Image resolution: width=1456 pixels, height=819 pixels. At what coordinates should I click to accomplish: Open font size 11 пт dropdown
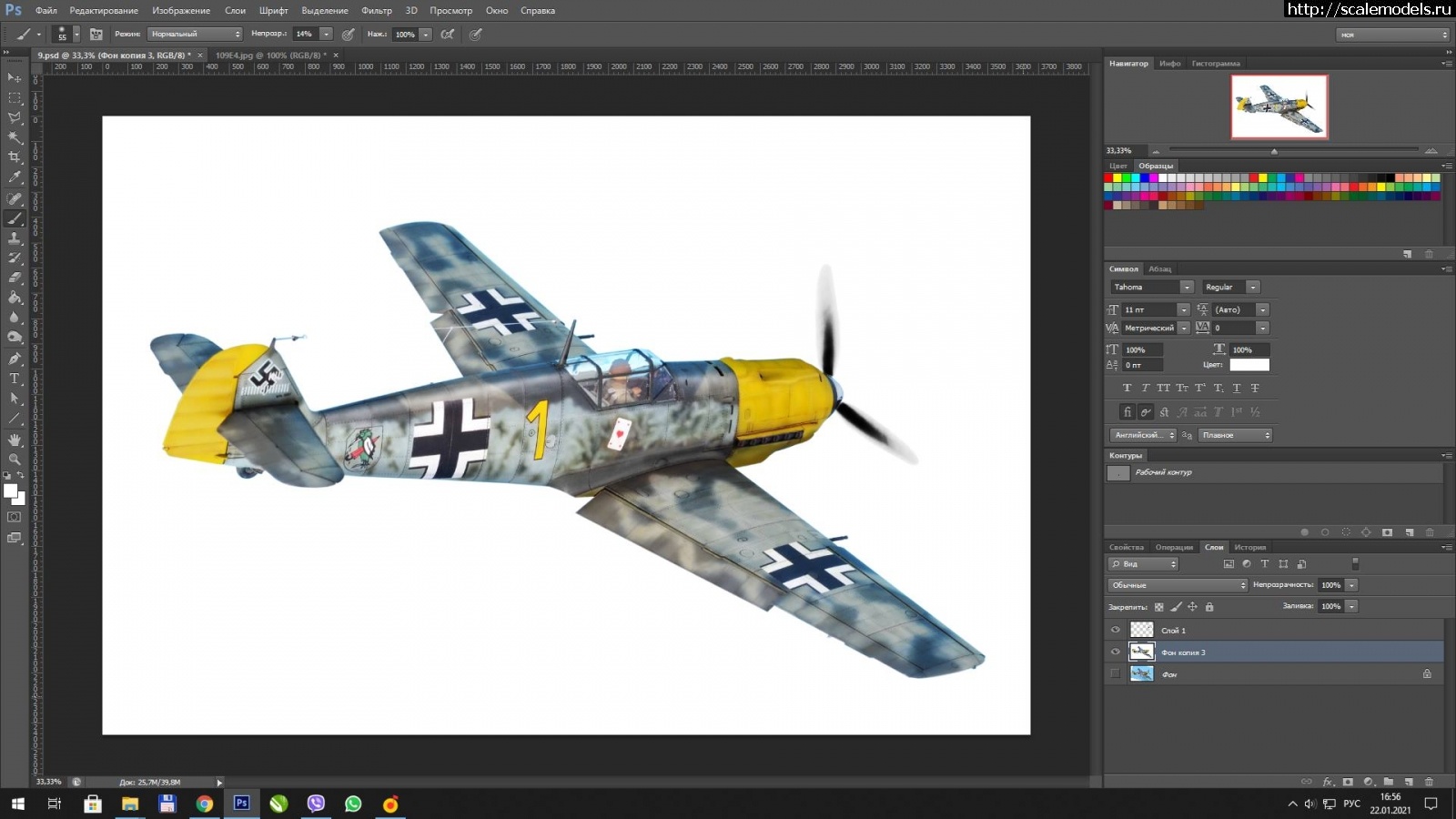point(1183,309)
